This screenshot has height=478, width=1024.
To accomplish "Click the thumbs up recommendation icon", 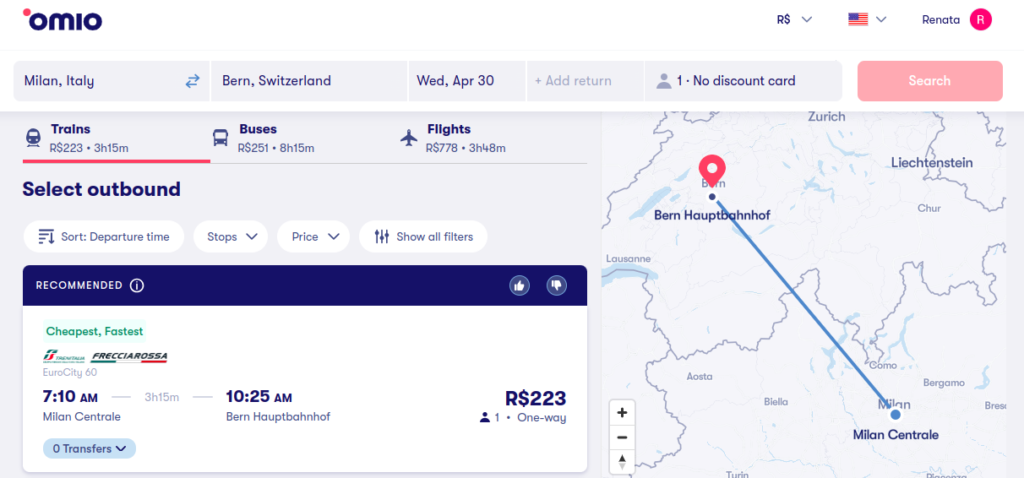I will coord(519,285).
